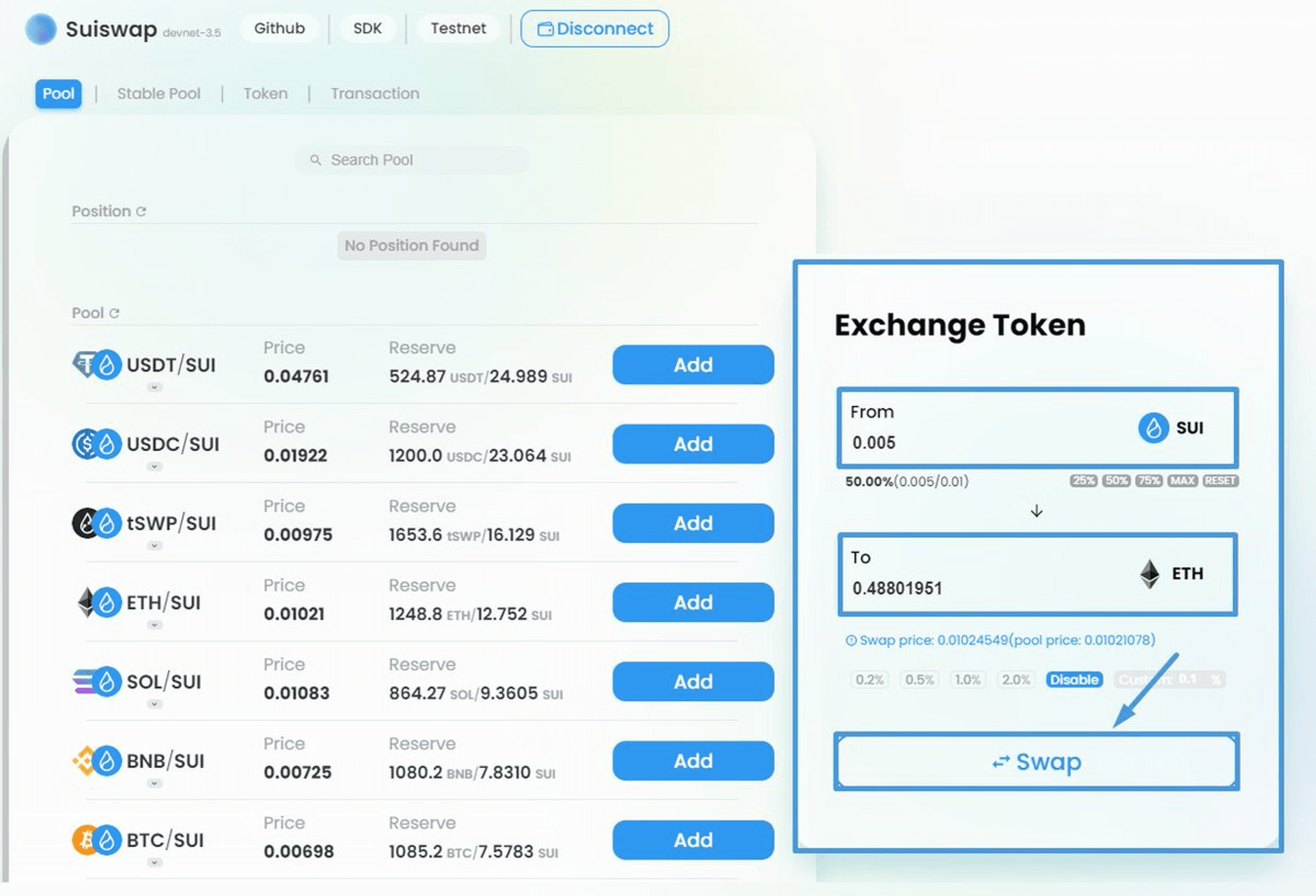Click the BTC/SUI token pair icon

coord(97,840)
